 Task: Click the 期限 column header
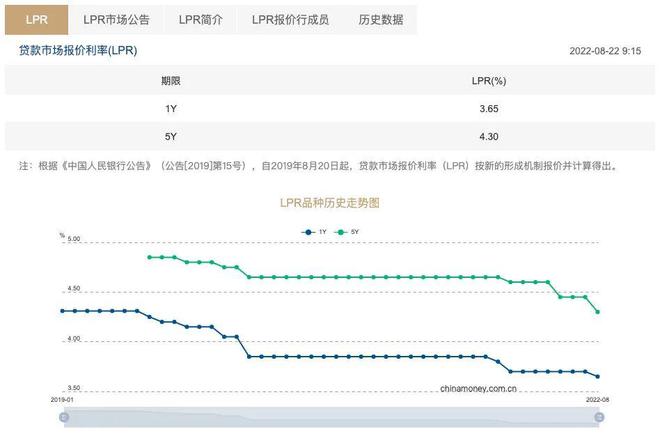170,81
